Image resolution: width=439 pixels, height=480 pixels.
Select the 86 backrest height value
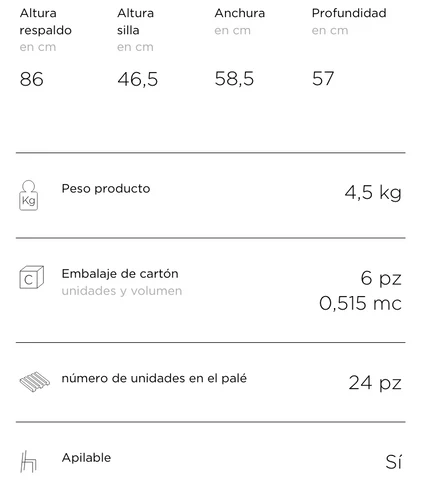tap(32, 79)
